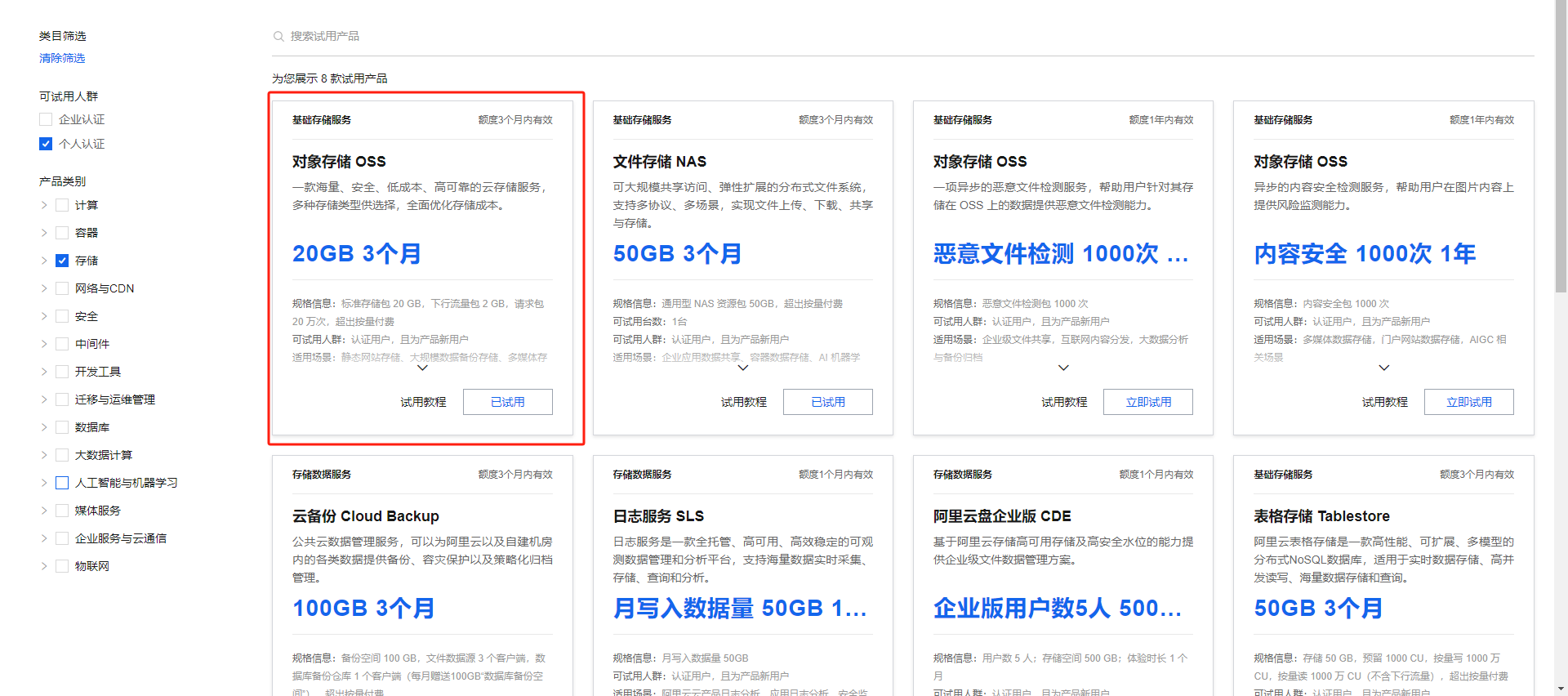Expand the 容器 category arrow
Screen dimensions: 1568x696
(44, 233)
